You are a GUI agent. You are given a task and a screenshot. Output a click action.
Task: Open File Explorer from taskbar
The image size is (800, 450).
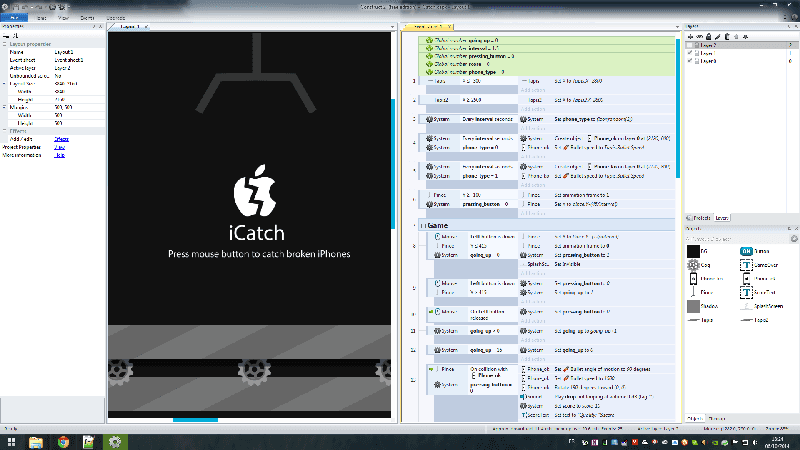point(36,442)
